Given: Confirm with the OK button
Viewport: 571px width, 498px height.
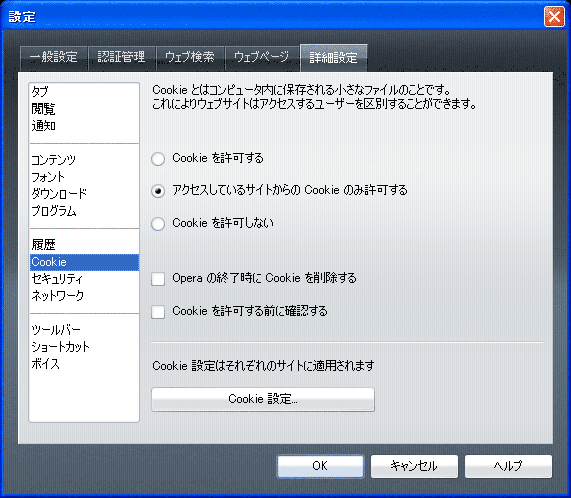Looking at the screenshot, I should tap(320, 466).
